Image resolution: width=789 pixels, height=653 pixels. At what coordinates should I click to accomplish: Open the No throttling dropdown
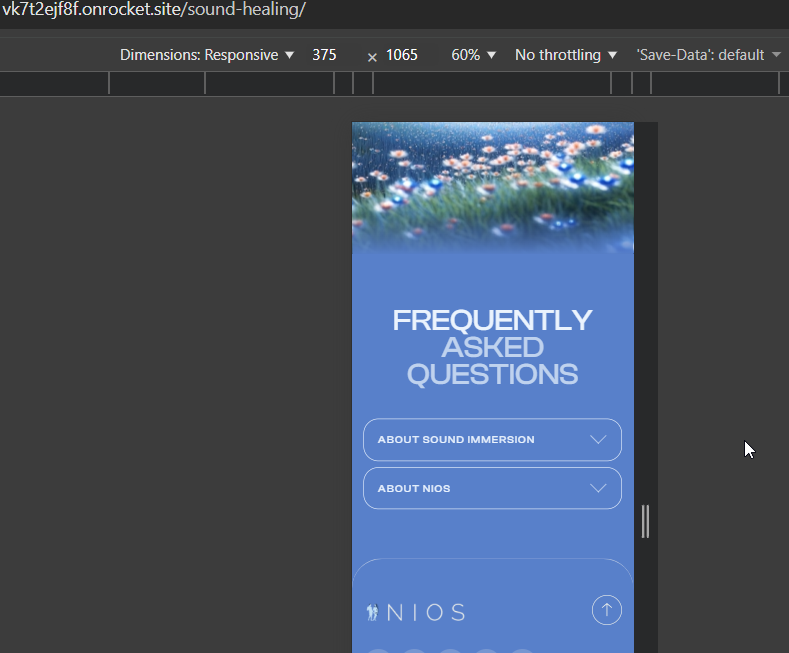[566, 55]
